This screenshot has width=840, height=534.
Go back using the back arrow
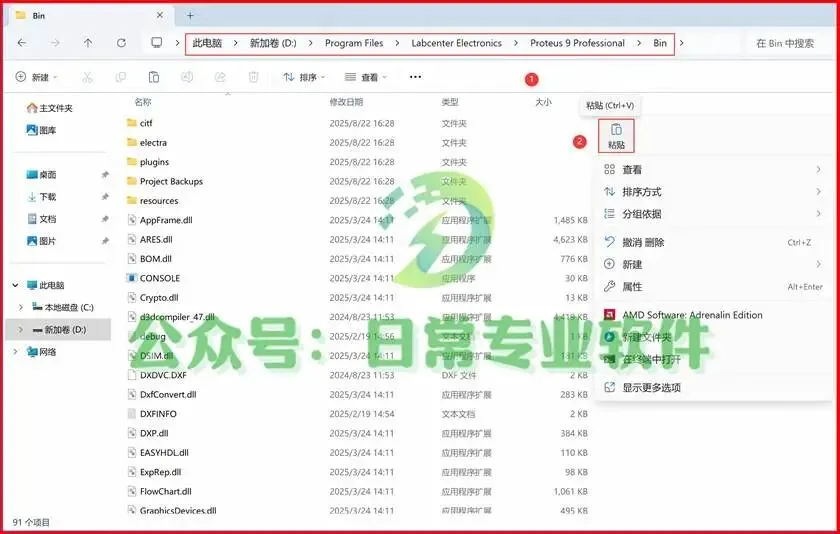21,43
